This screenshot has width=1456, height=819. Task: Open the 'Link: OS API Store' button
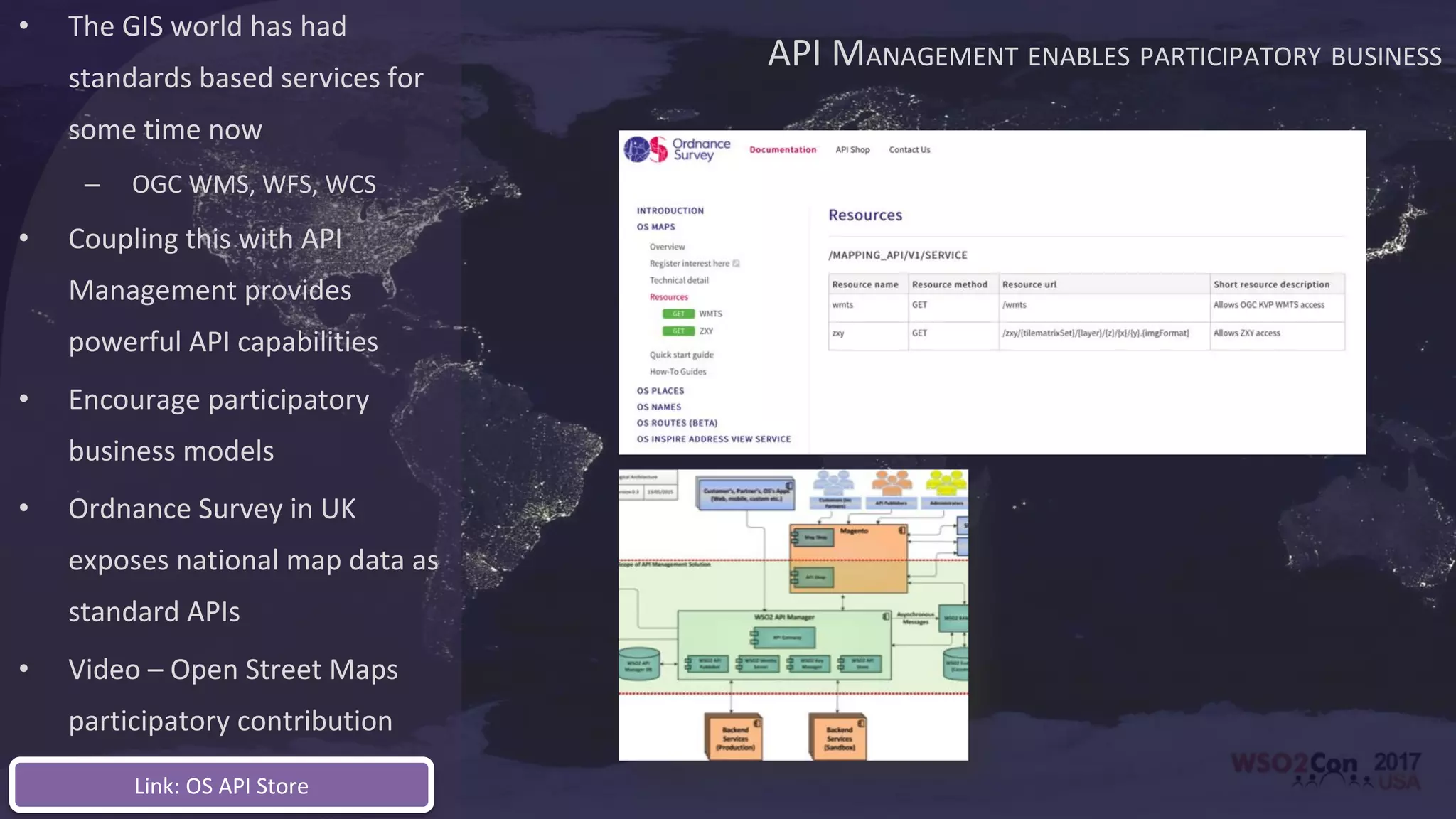click(x=221, y=786)
